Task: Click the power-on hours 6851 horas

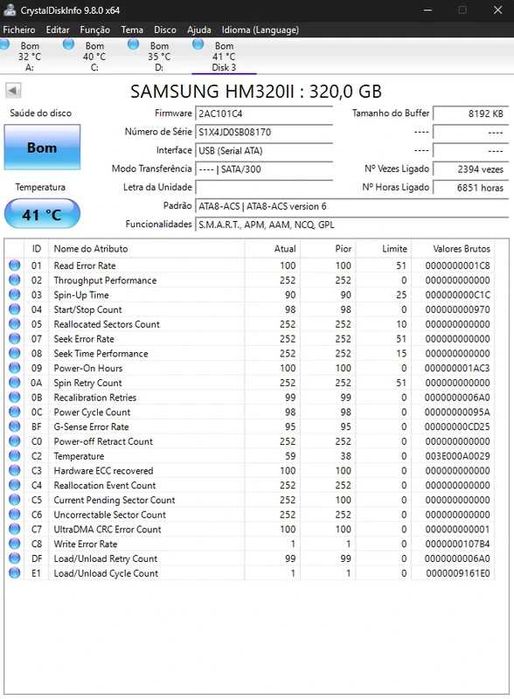Action: 471,187
